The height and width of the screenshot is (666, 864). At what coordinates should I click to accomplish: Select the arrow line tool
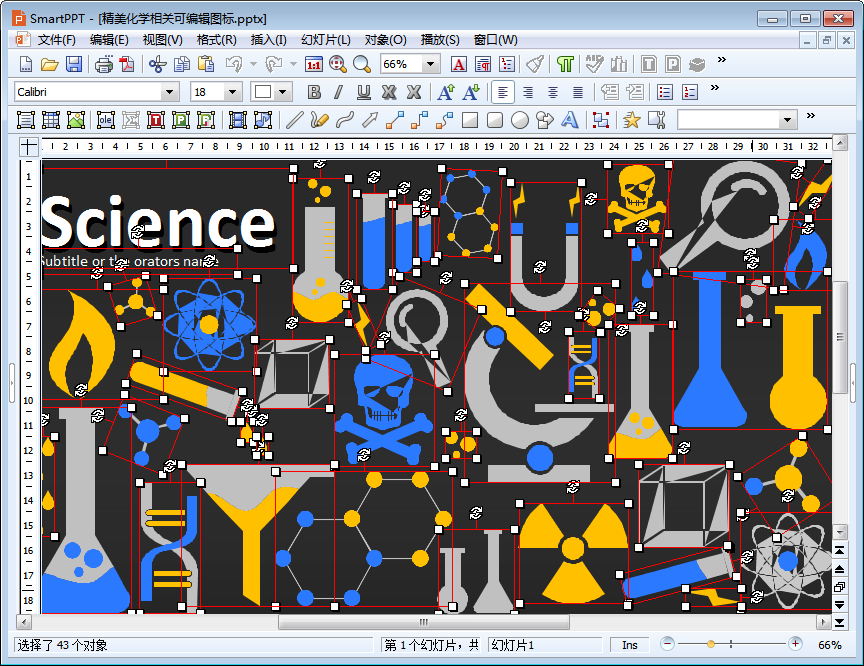(x=370, y=120)
